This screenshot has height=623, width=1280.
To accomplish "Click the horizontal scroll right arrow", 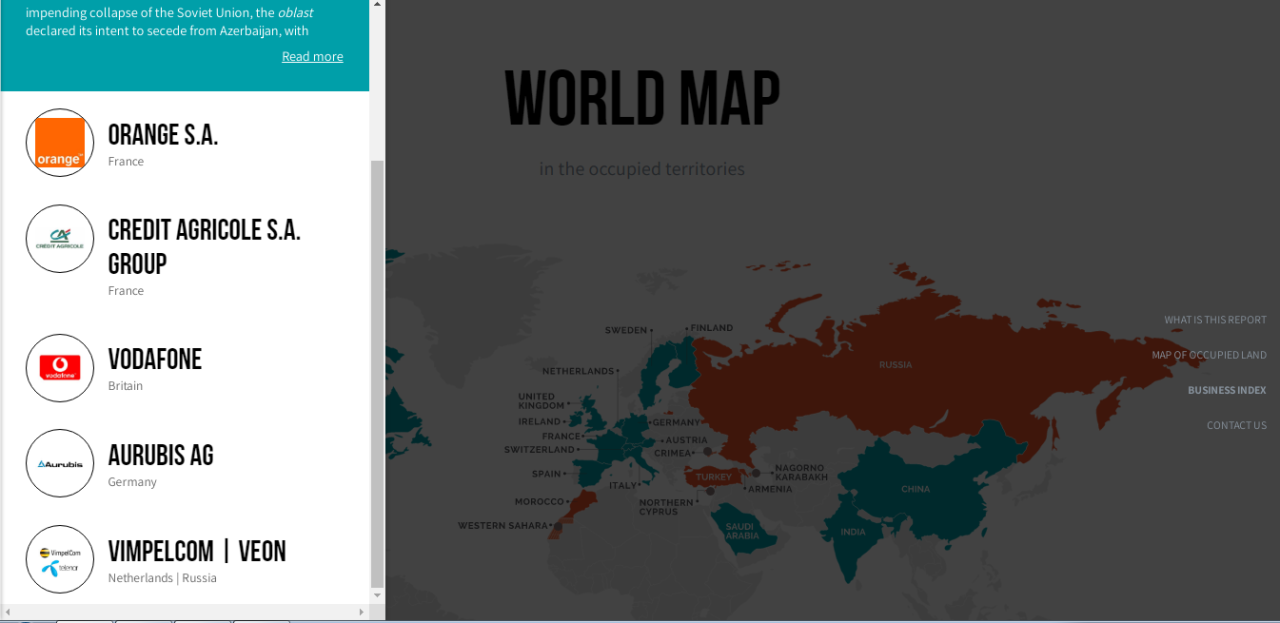I will 361,612.
